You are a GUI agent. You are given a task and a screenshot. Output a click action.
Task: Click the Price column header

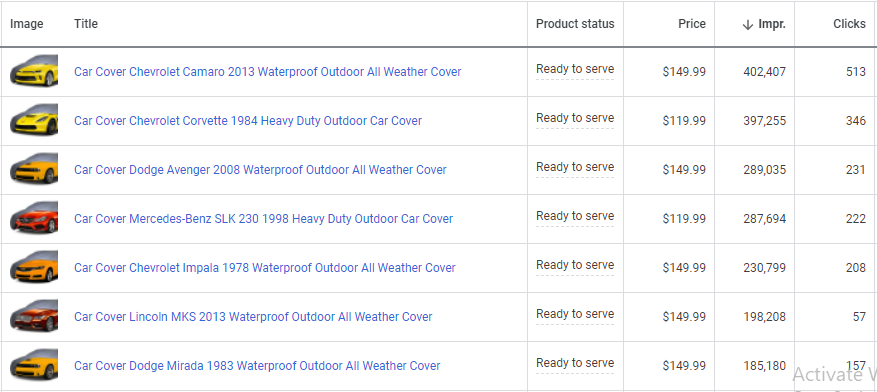point(692,24)
